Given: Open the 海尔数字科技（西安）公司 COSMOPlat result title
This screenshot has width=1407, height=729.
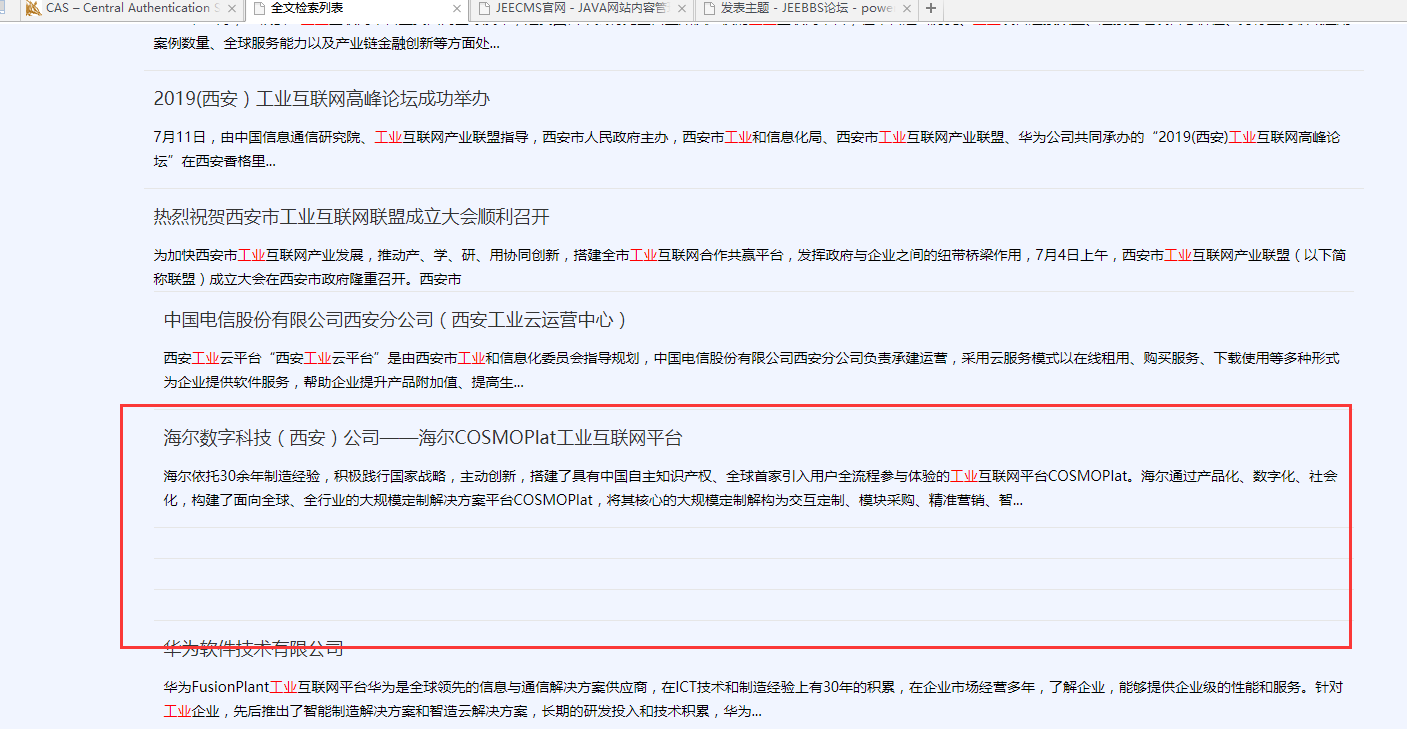Looking at the screenshot, I should (x=423, y=438).
